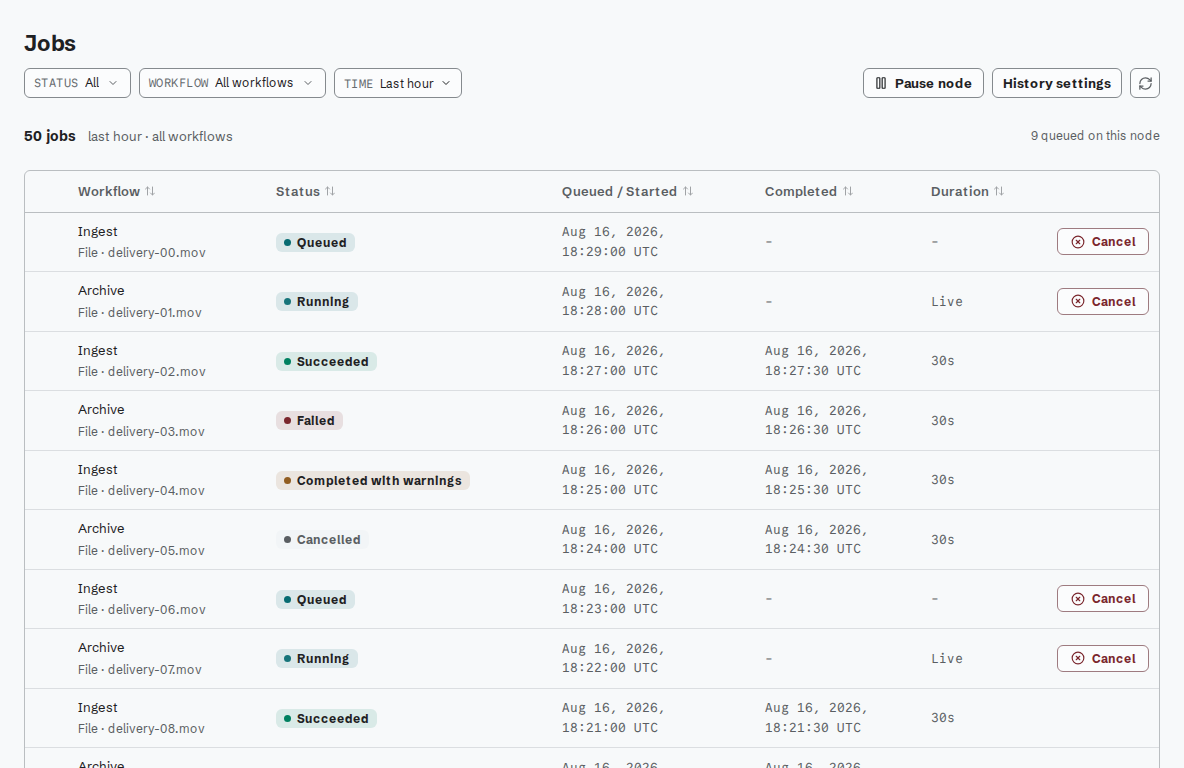The height and width of the screenshot is (768, 1184).
Task: Click the 18:26:30 UTC completed time
Action: [x=812, y=430]
